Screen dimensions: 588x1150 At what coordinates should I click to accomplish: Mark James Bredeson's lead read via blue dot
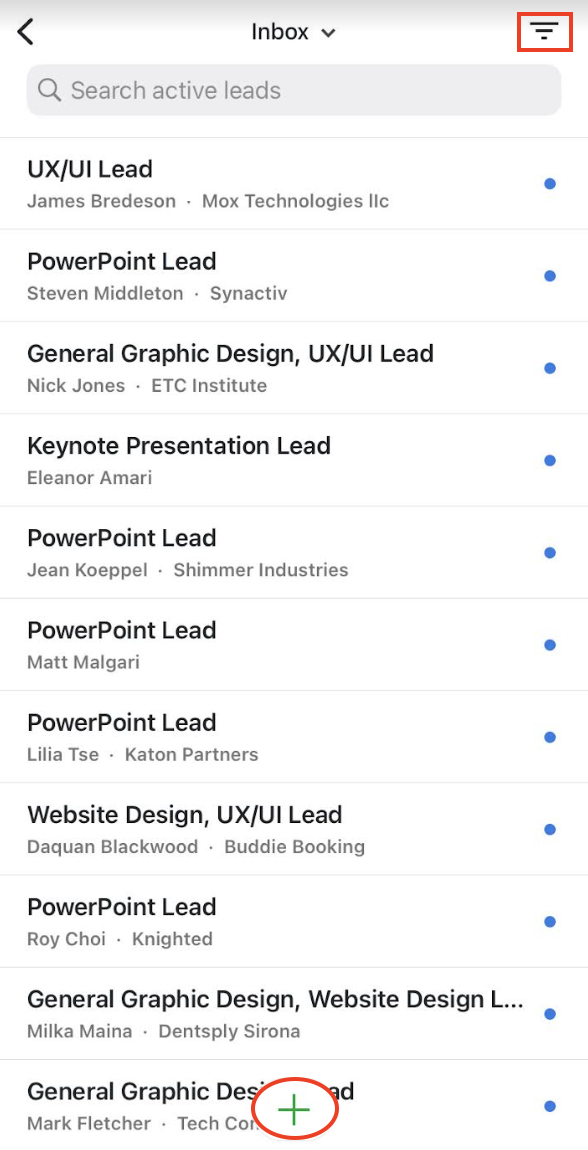pyautogui.click(x=550, y=184)
